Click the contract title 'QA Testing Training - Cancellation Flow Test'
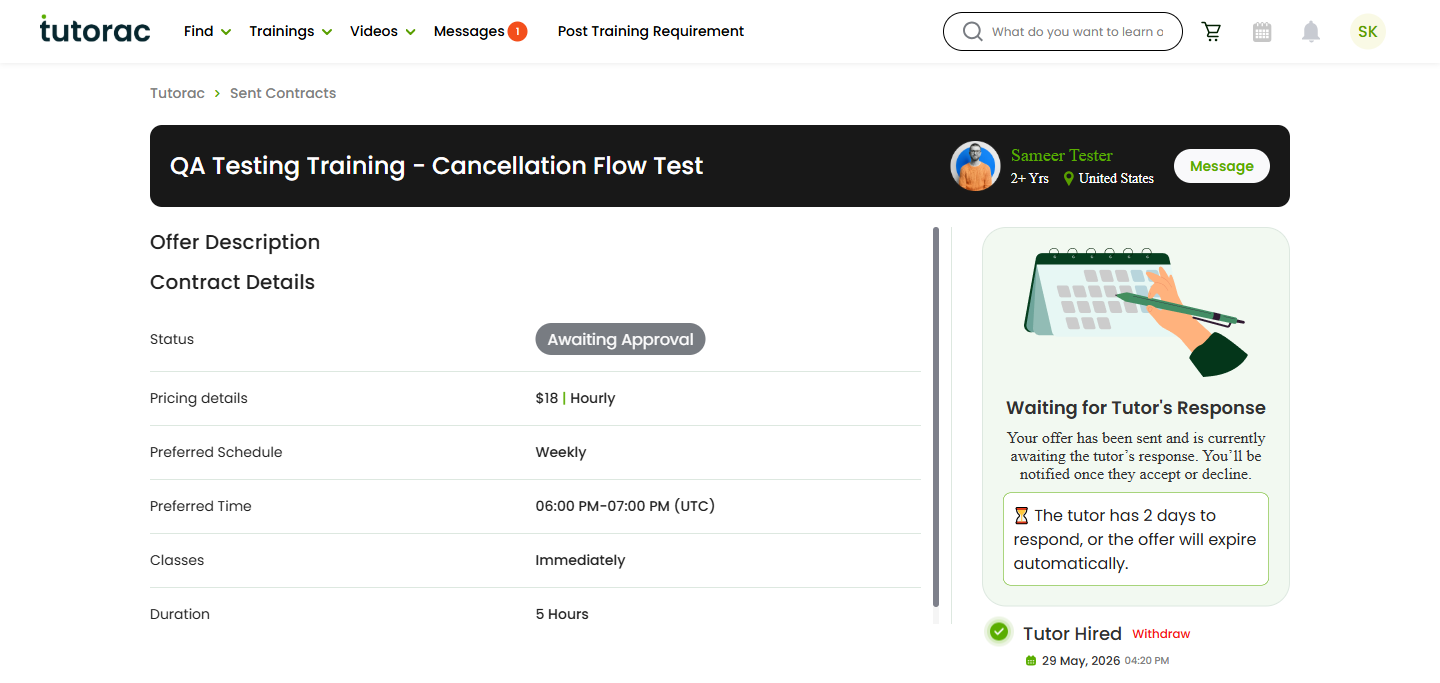Screen dimensions: 1440x683 (437, 166)
